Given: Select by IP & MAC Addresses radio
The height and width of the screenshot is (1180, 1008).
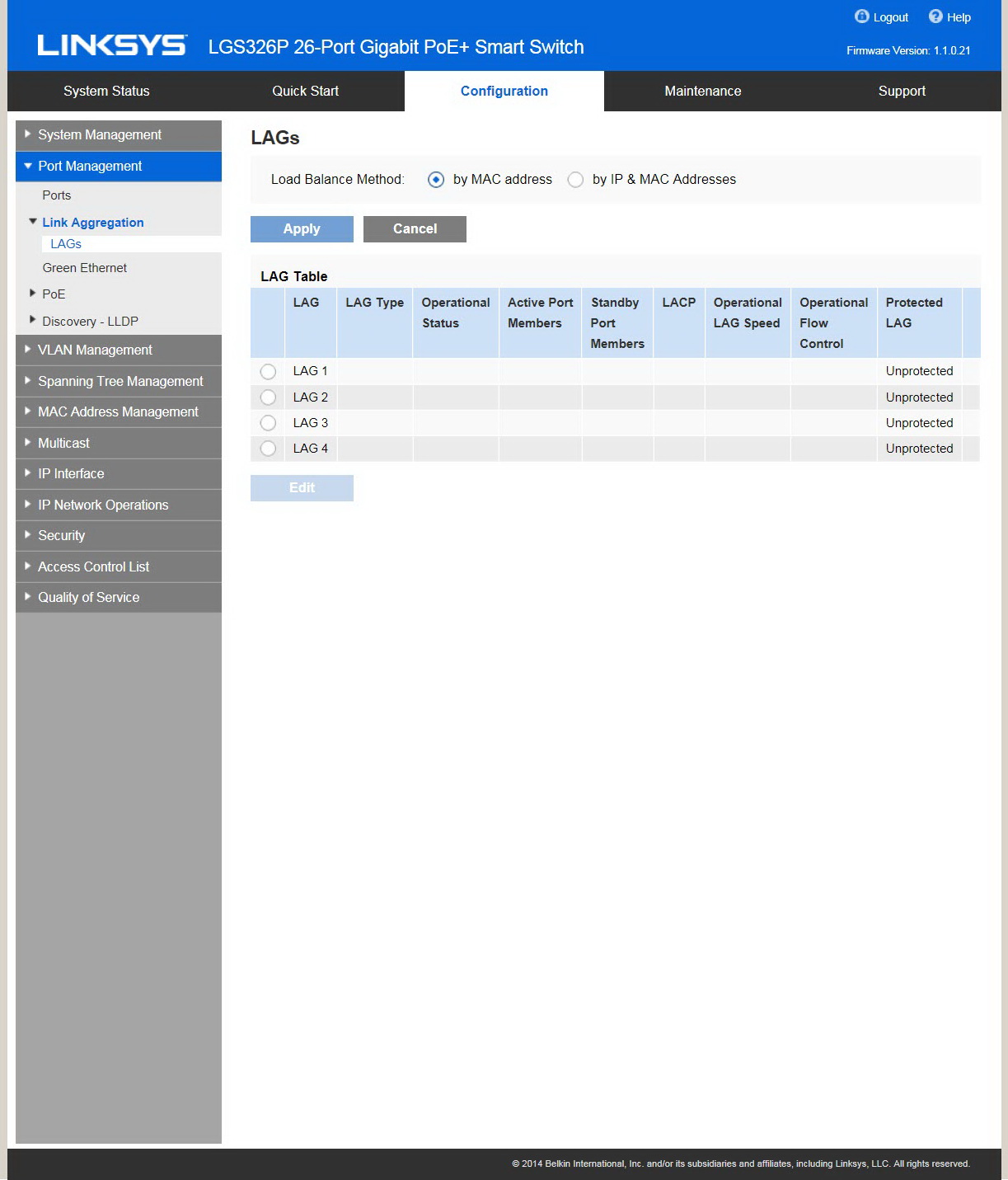Looking at the screenshot, I should click(x=575, y=180).
